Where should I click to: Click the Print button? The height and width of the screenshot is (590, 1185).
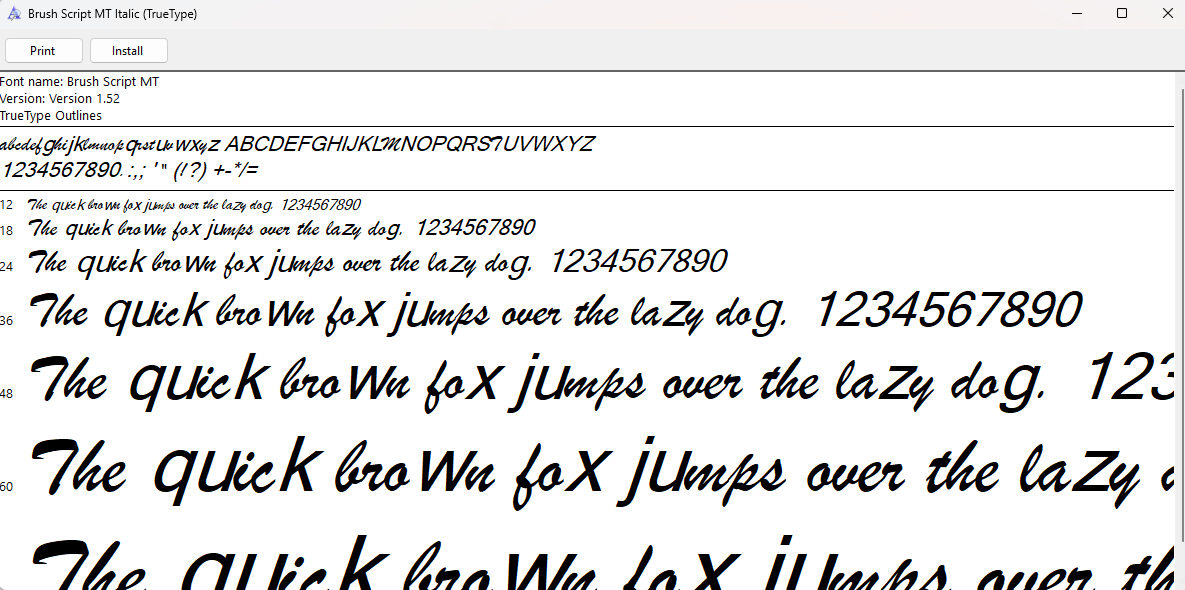point(42,51)
